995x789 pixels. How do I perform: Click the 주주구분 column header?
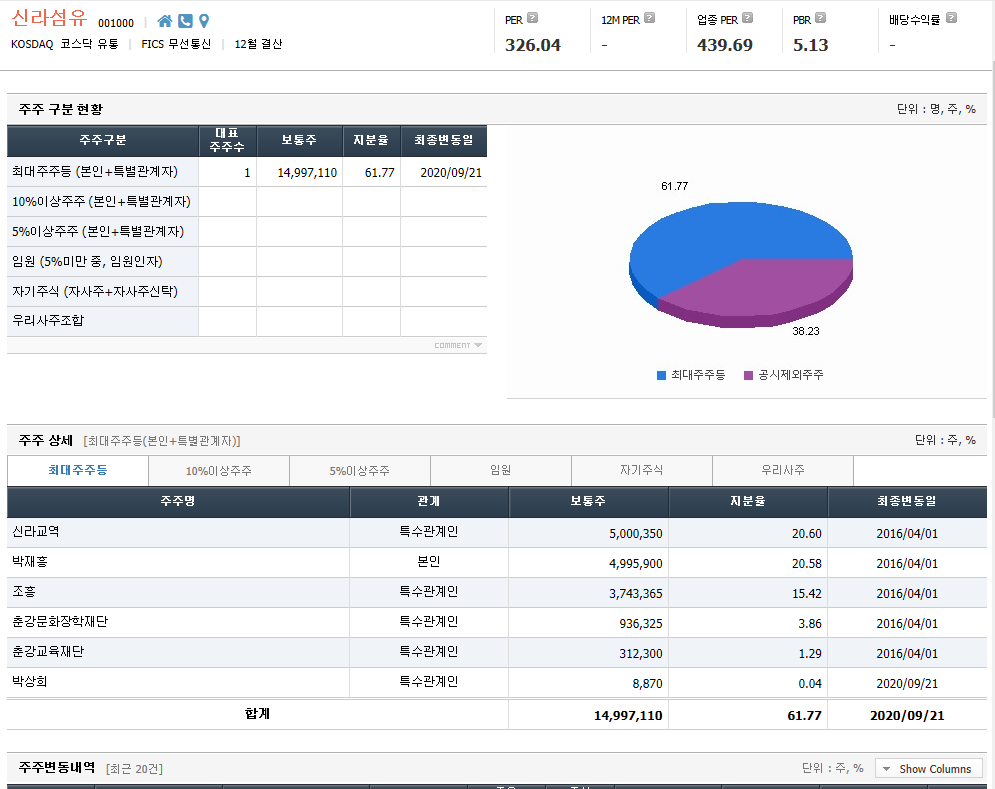pyautogui.click(x=103, y=140)
